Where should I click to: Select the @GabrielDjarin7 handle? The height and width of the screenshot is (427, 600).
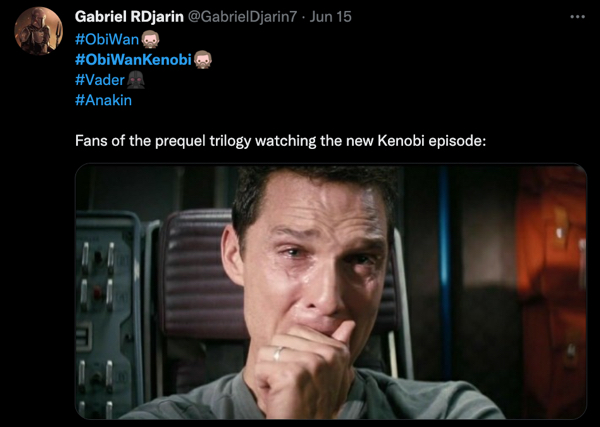[242, 17]
